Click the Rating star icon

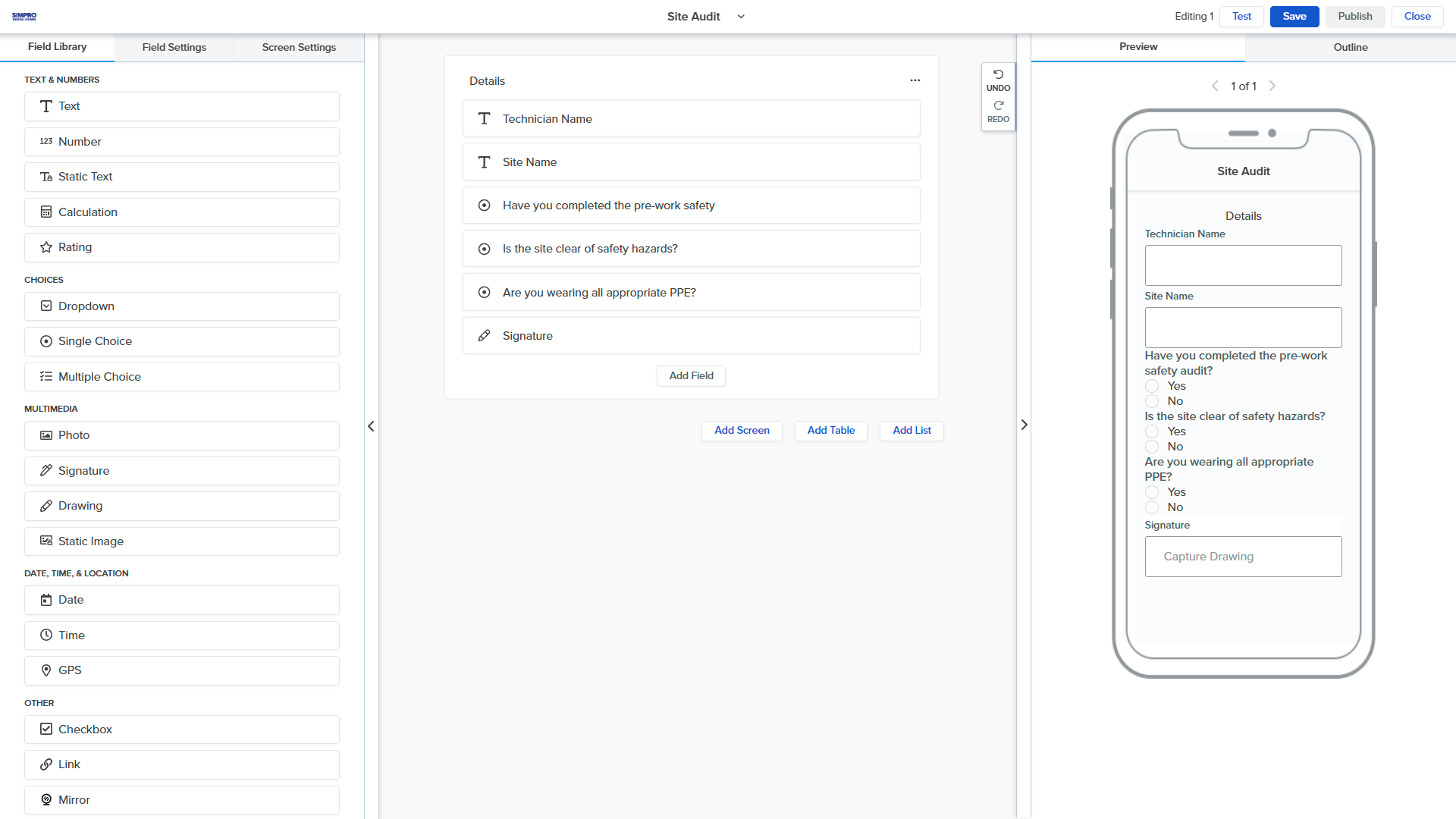46,247
